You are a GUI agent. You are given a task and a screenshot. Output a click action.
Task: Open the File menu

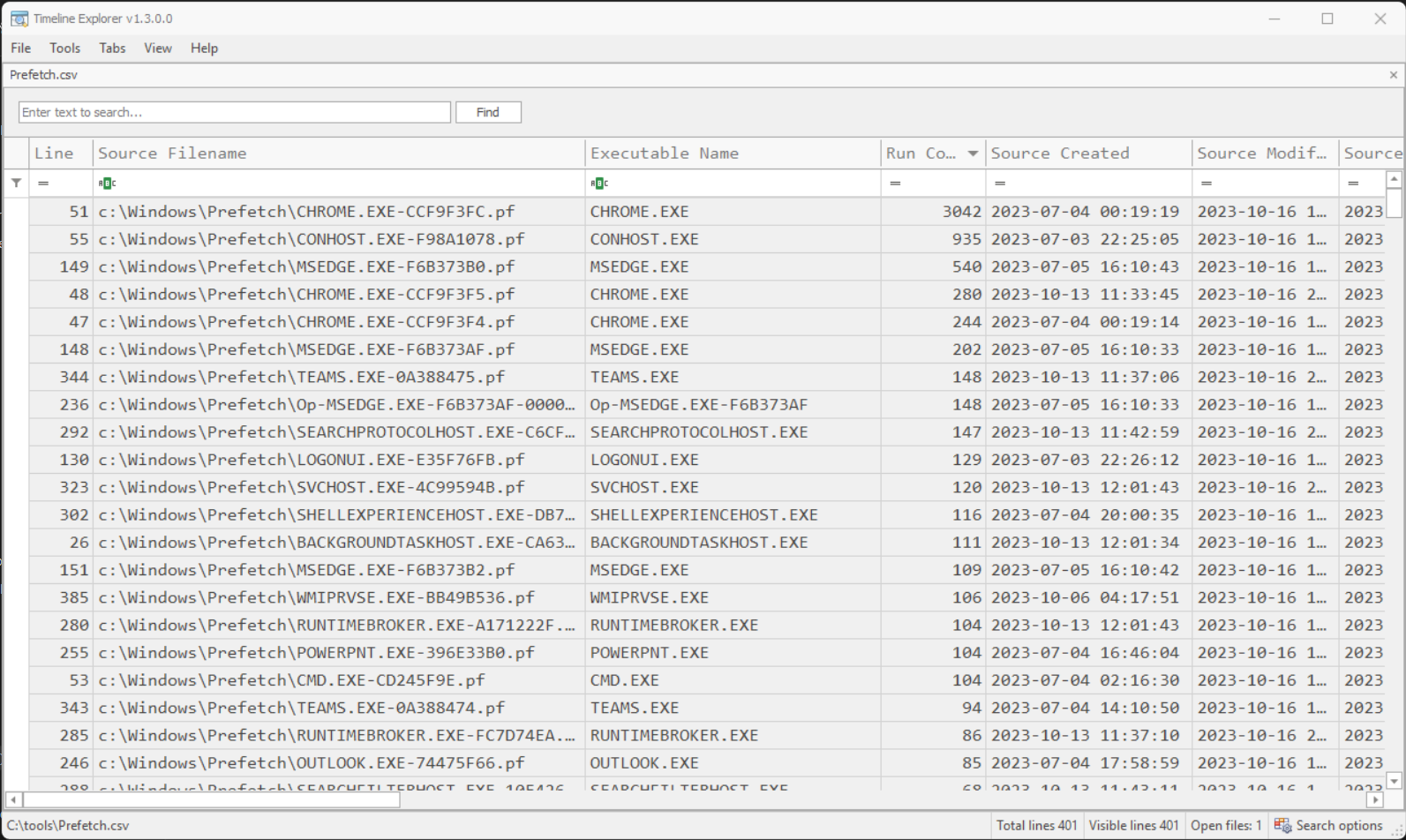click(x=21, y=48)
